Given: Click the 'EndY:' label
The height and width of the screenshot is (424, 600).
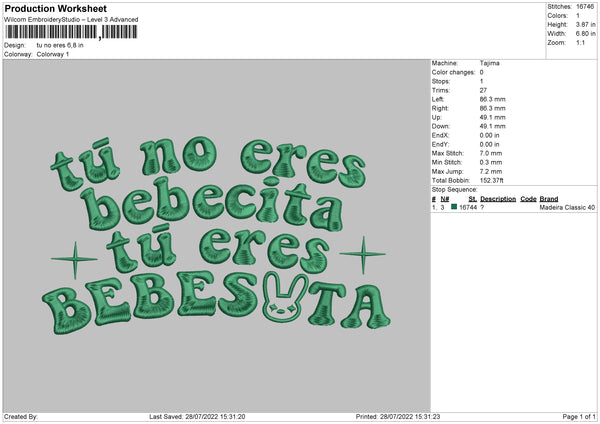Looking at the screenshot, I should tap(440, 144).
